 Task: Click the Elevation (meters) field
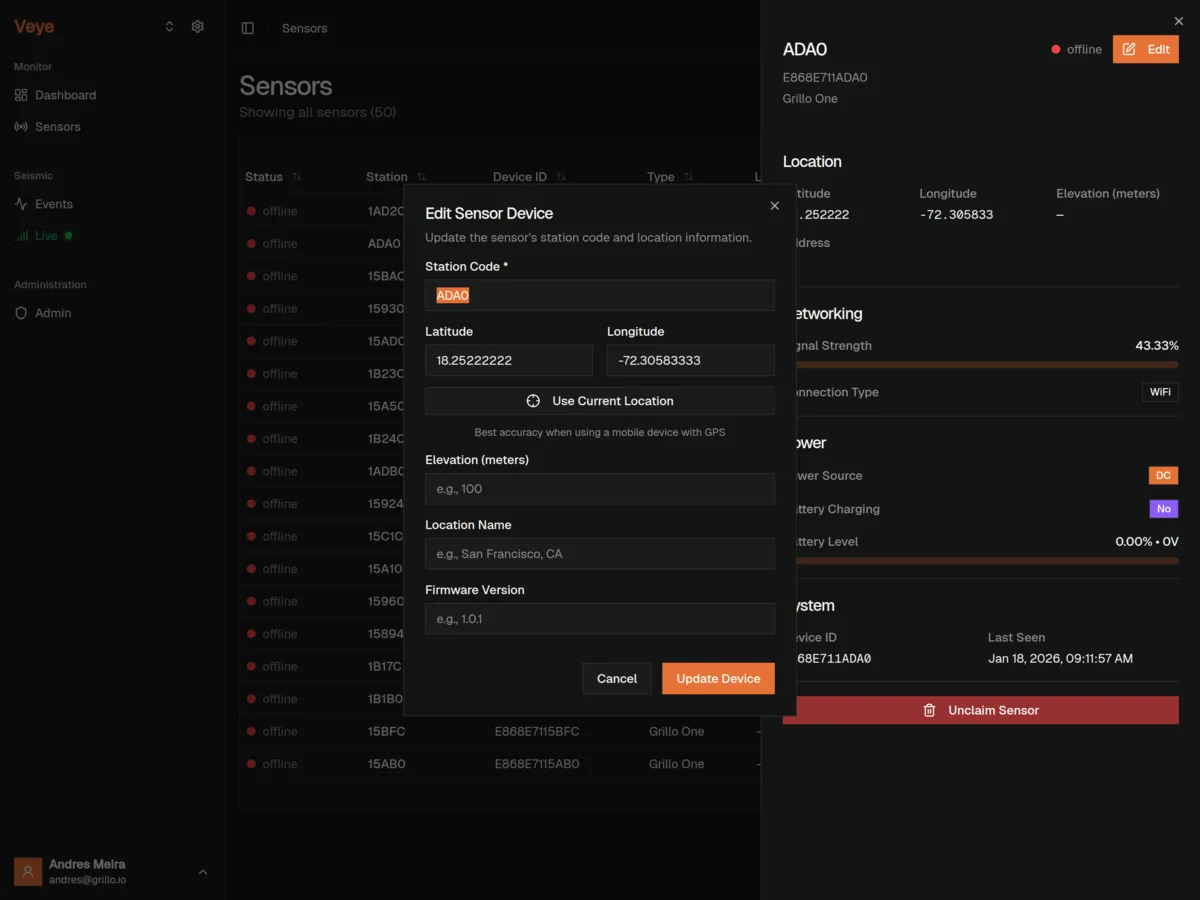(x=600, y=489)
